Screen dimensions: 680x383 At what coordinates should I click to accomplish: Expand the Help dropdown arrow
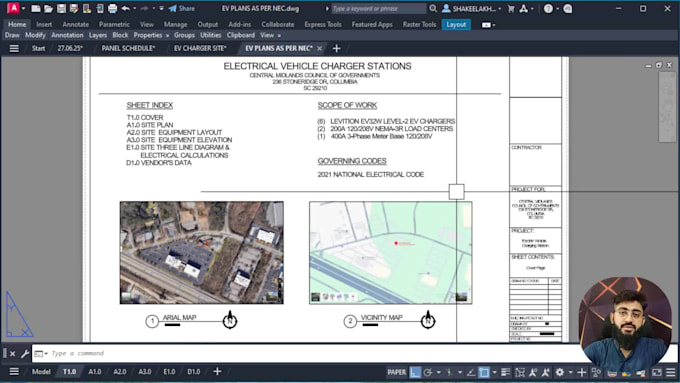coord(557,8)
